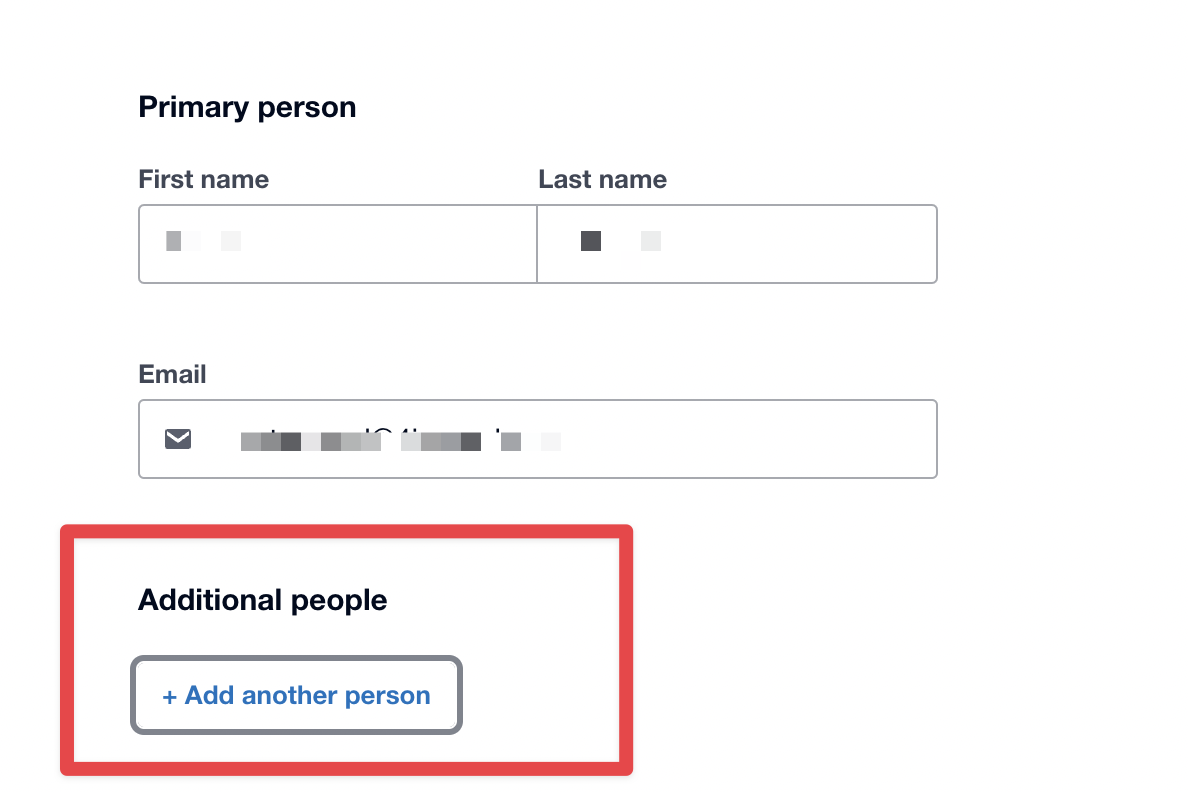
Task: Click the divider between First and Last name
Action: click(x=537, y=244)
